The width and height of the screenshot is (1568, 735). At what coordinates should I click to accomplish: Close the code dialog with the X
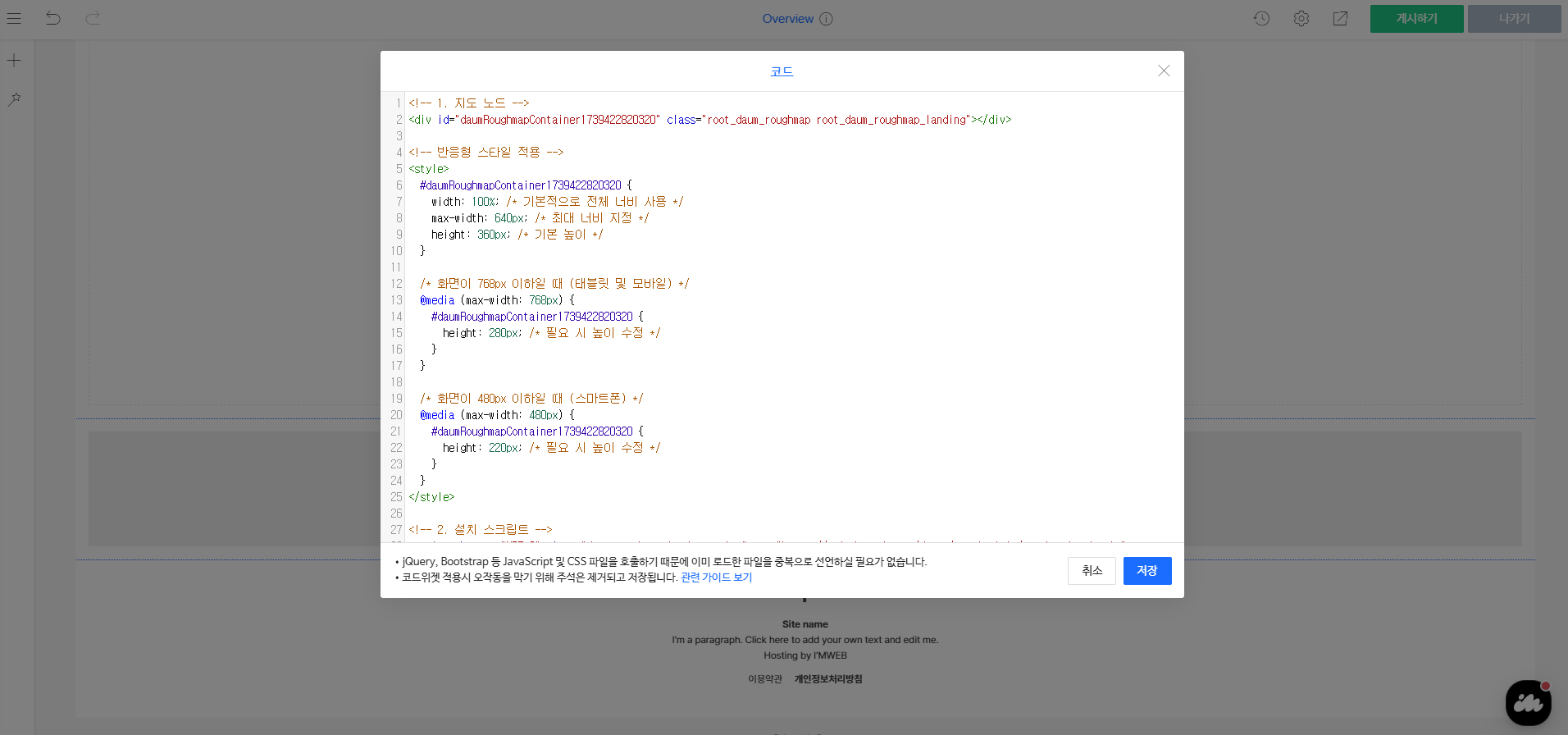point(1164,71)
